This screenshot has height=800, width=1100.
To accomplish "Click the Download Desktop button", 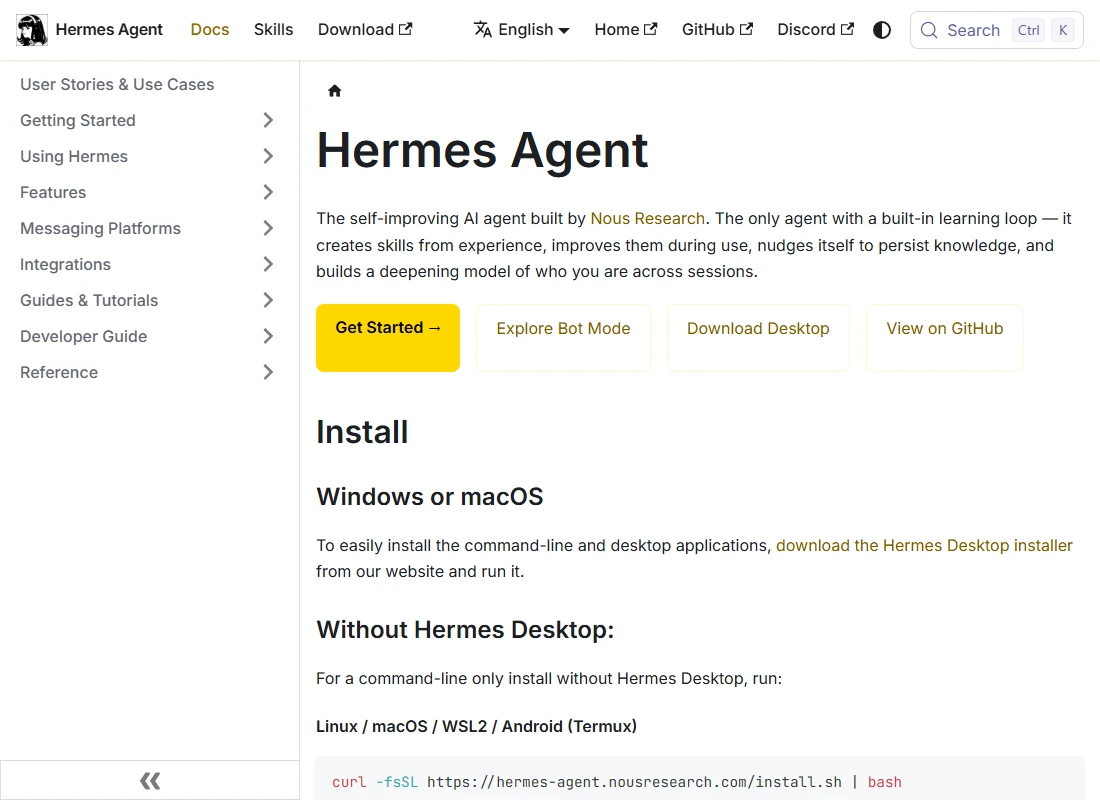I will point(758,338).
